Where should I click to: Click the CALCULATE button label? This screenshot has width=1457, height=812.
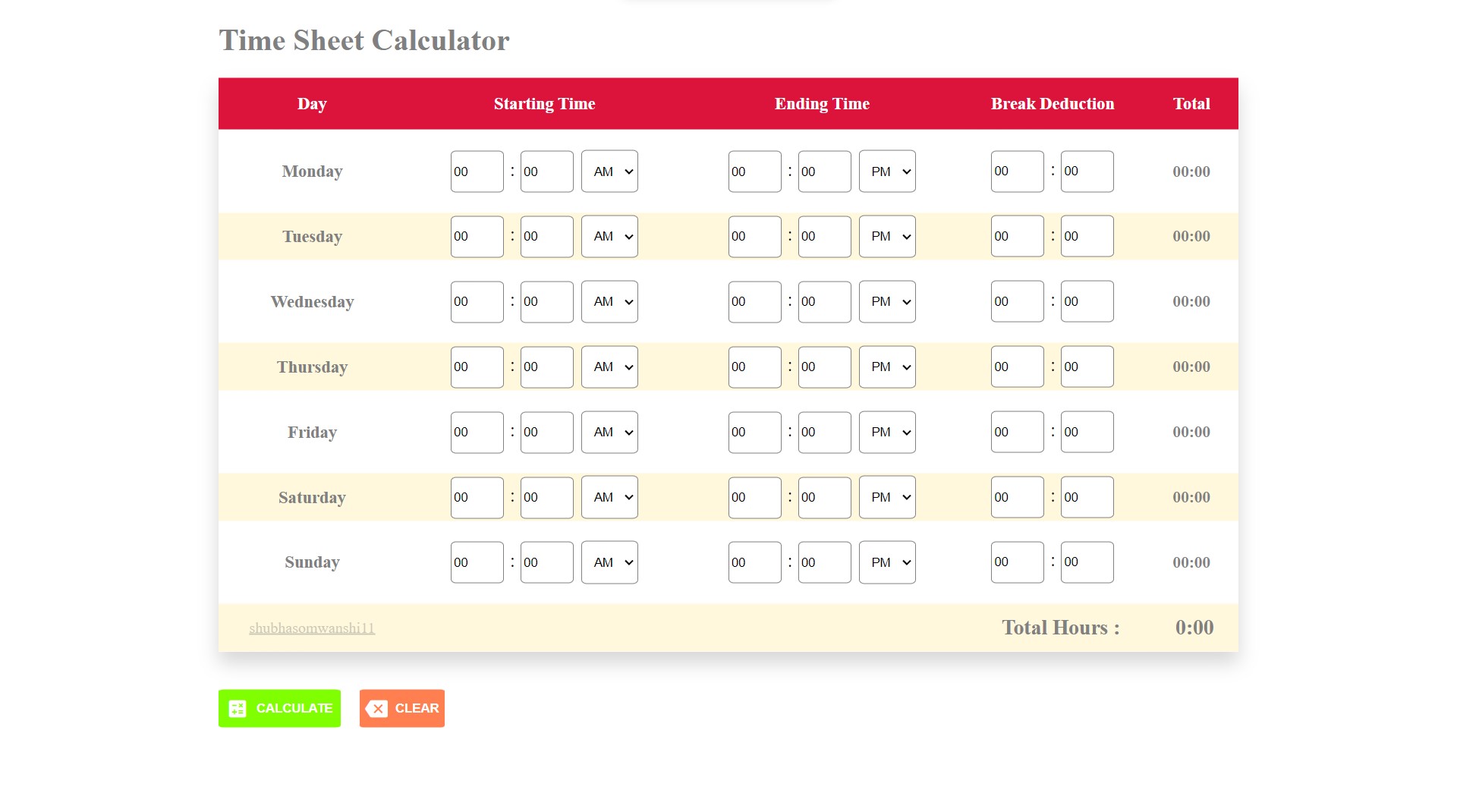tap(294, 708)
